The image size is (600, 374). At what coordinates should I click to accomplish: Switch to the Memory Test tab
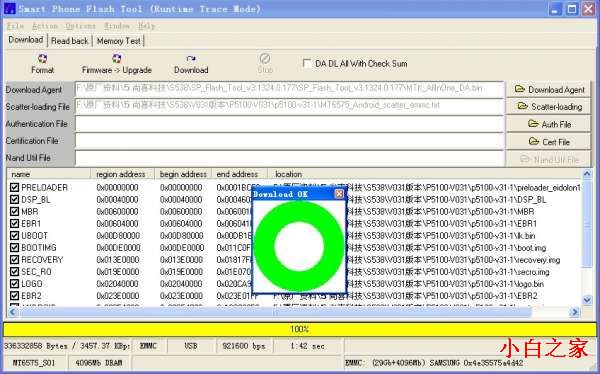coord(118,41)
